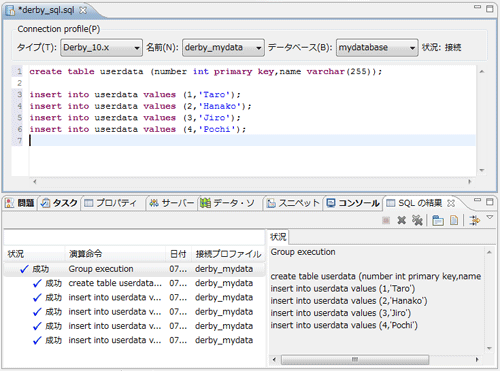Select the Group execution result row
This screenshot has height=371, width=500.
[x=134, y=269]
